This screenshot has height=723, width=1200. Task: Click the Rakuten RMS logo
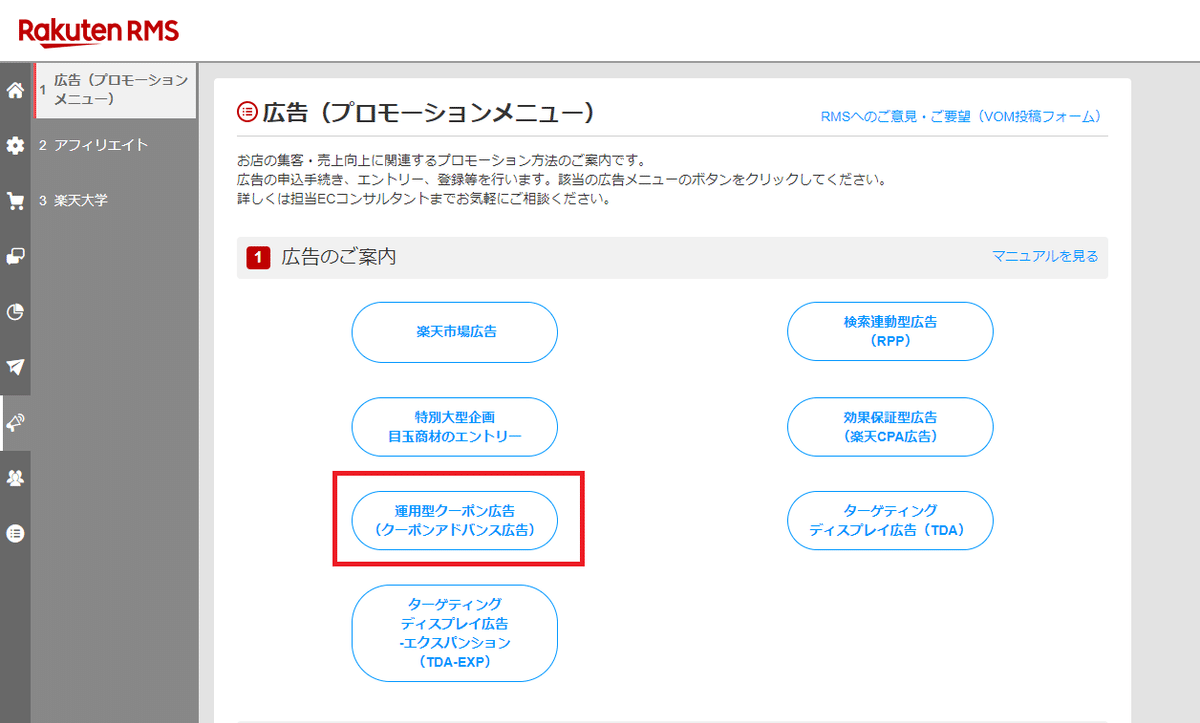[x=99, y=32]
